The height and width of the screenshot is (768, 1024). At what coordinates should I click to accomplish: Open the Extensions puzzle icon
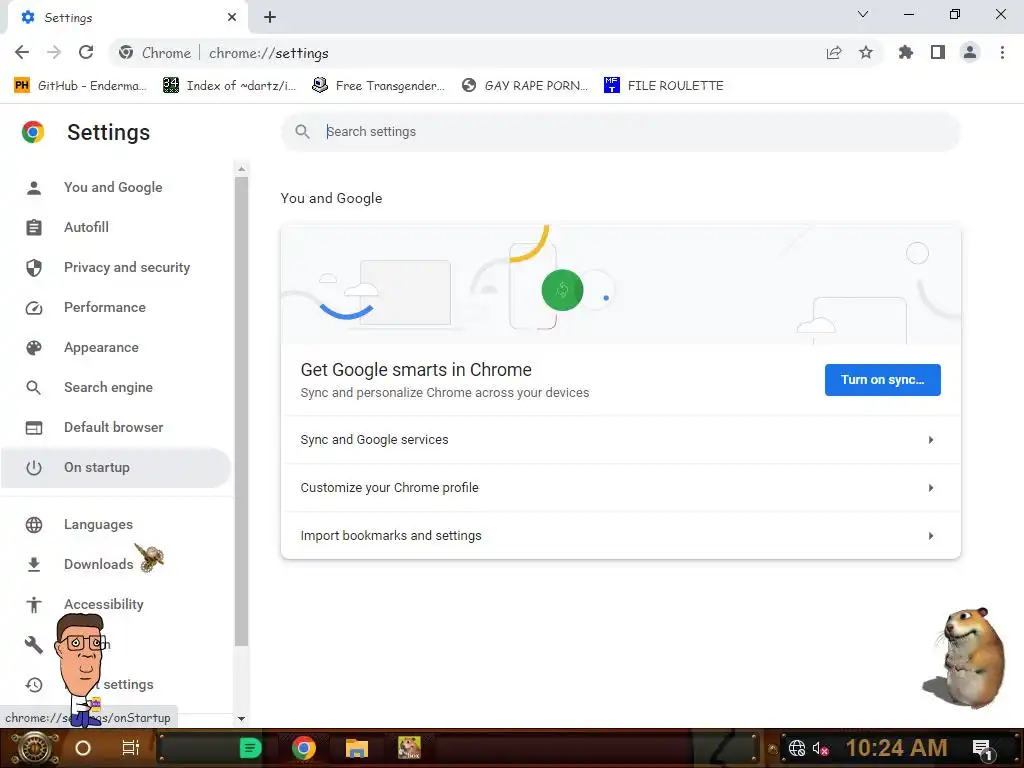[906, 53]
